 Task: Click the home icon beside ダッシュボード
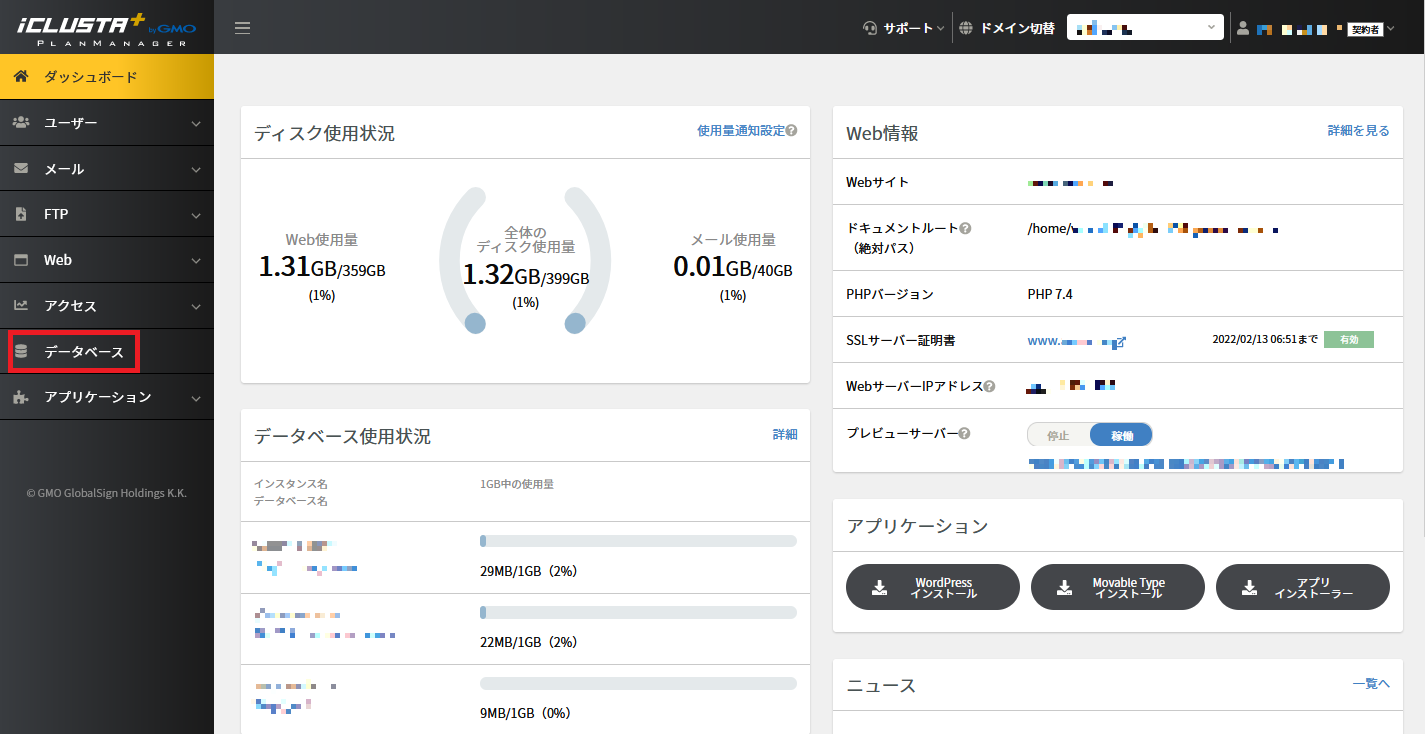tap(21, 76)
